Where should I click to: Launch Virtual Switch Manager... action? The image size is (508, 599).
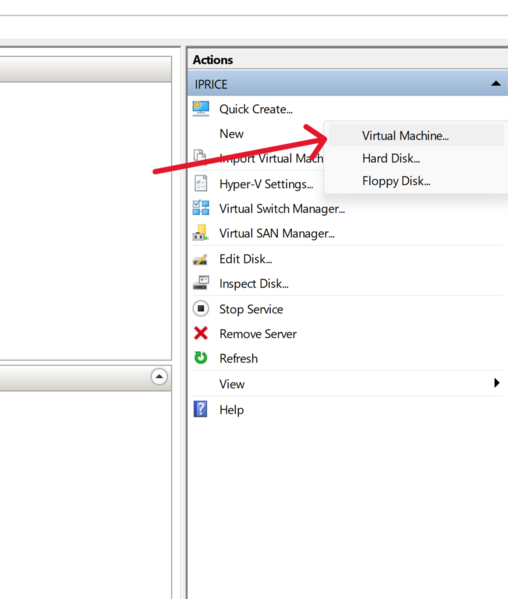coord(282,209)
